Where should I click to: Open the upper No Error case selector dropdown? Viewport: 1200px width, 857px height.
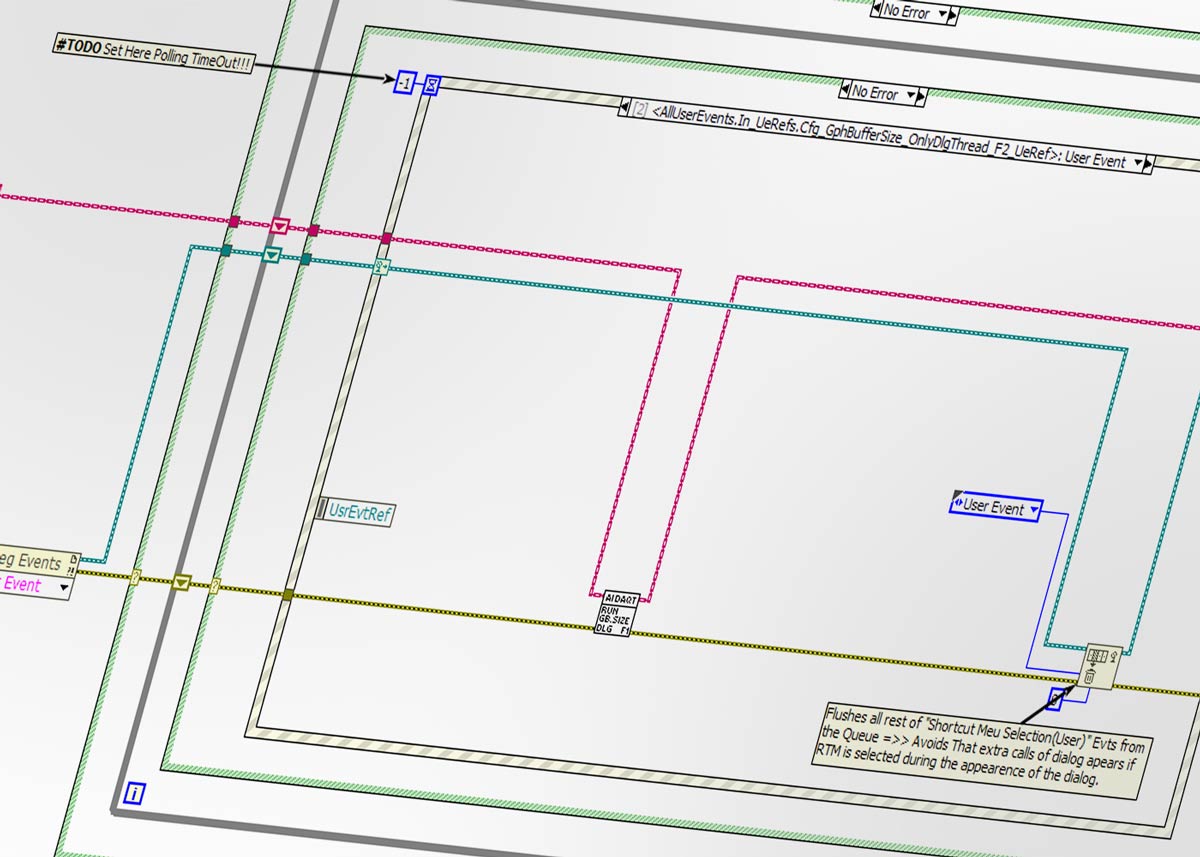[x=939, y=14]
